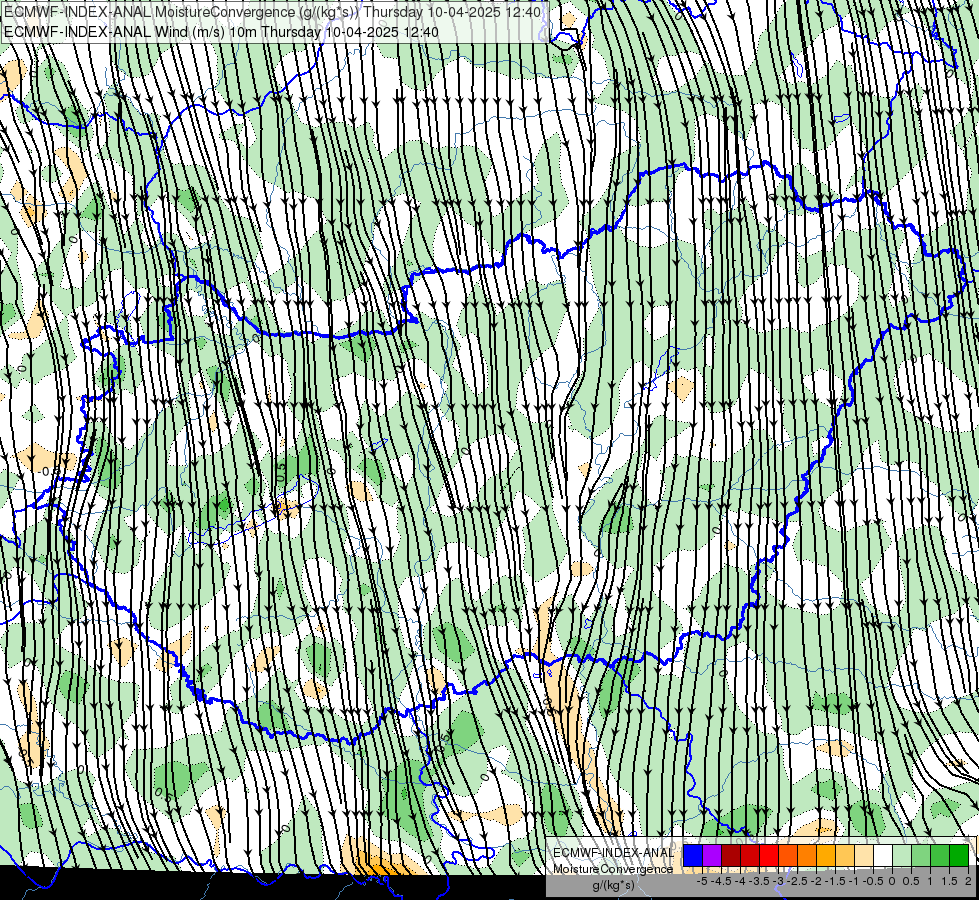
Task: Click the -2.5 legend tick label
Action: point(797,881)
